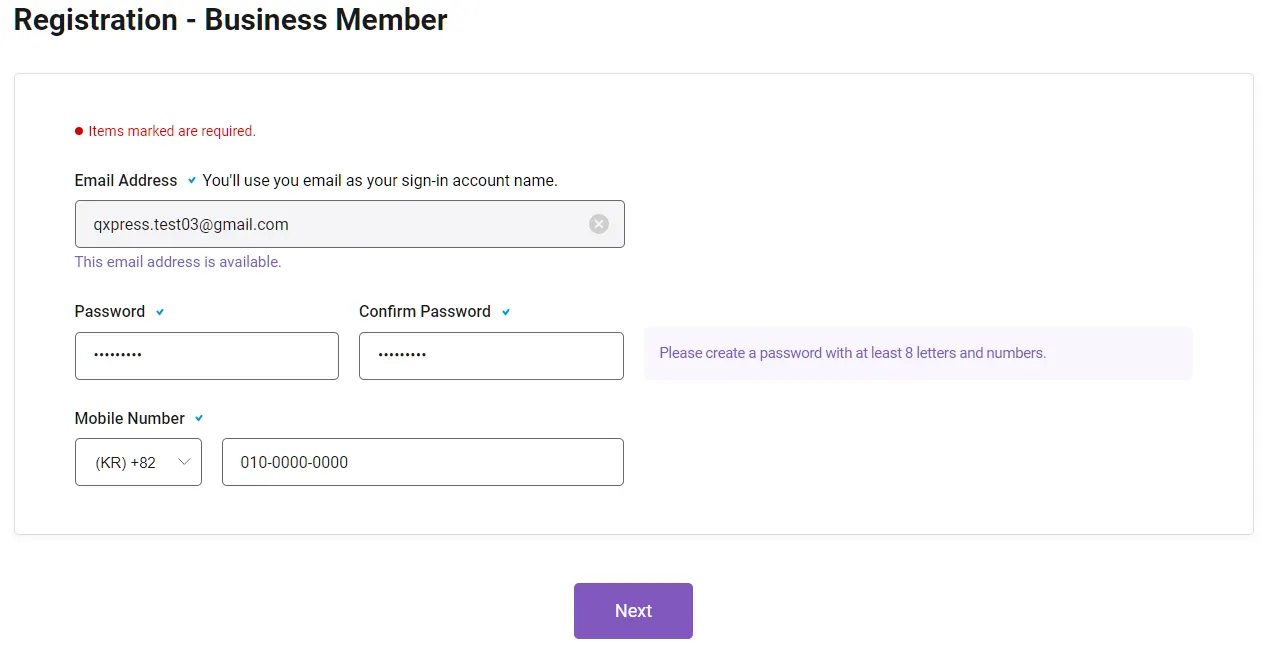Screen dimensions: 1263x647
Task: Click the password requirements hint box
Action: (x=917, y=353)
